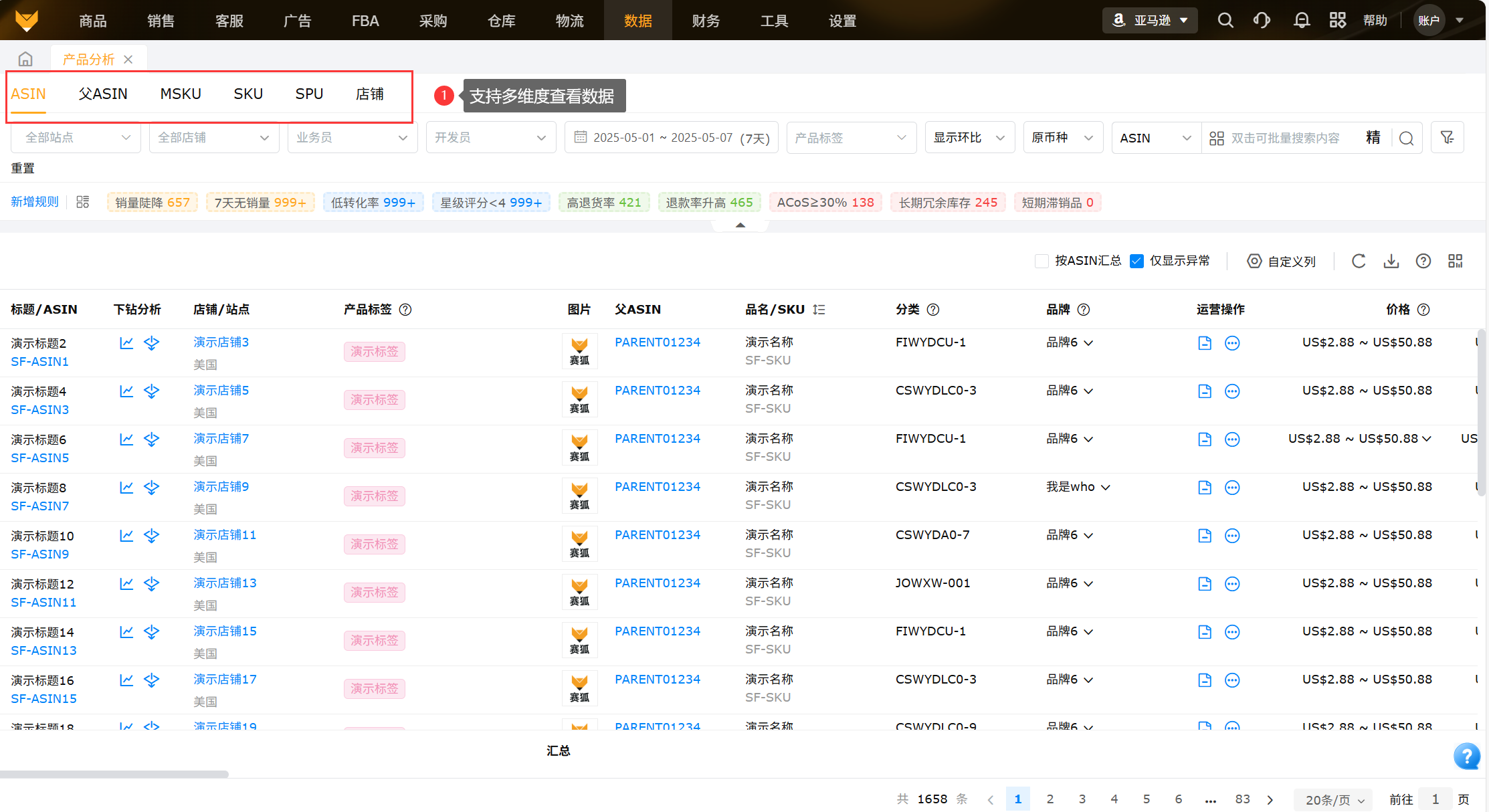Click help icon beside 自定义列

pyautogui.click(x=1423, y=261)
